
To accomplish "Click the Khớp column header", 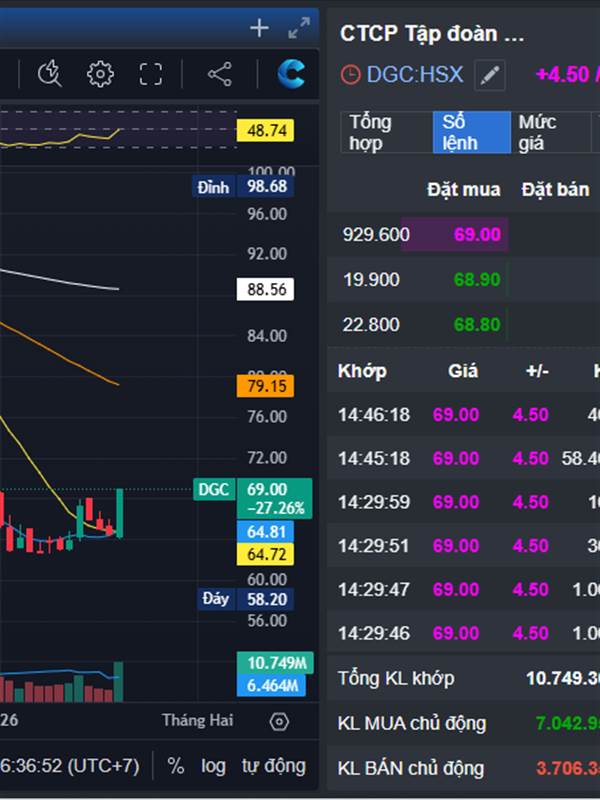I will [362, 371].
